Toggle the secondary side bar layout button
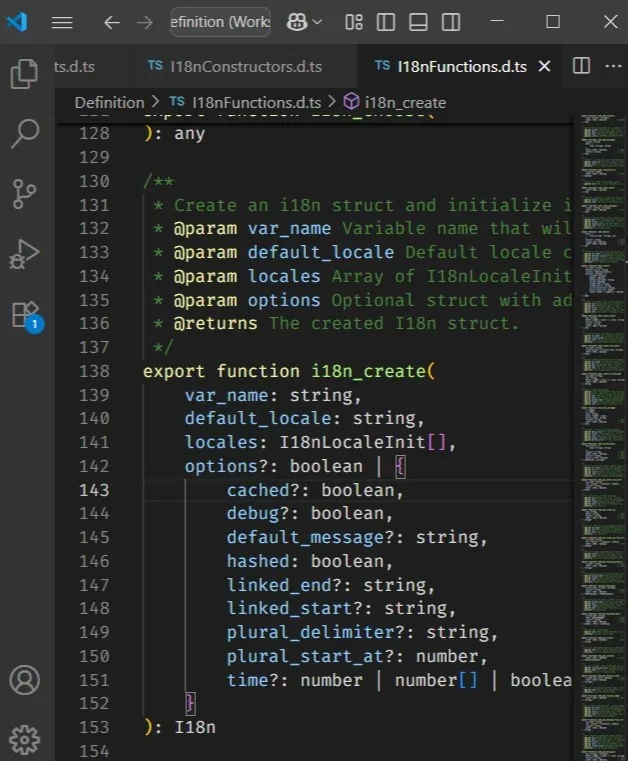Screen dimensions: 628x761 point(451,22)
